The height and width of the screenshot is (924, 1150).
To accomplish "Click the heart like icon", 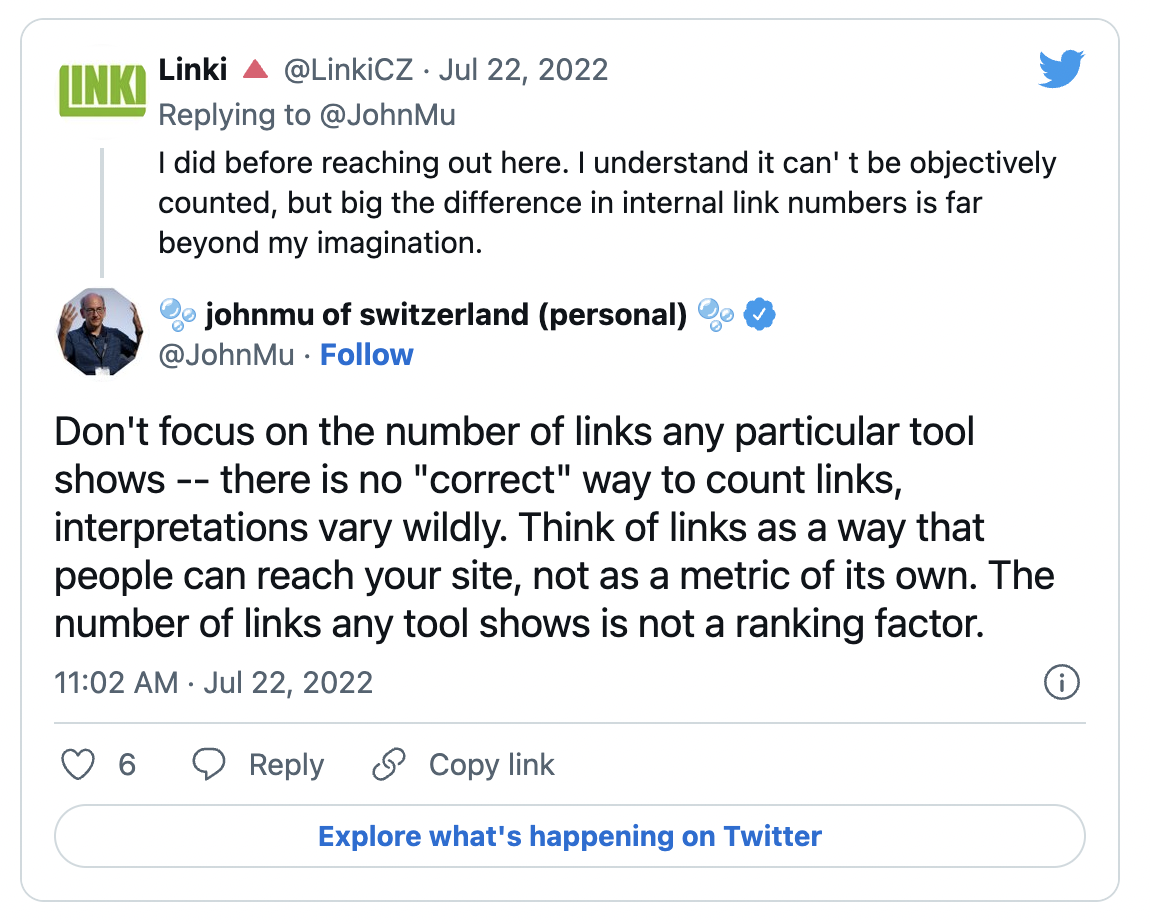I will click(79, 765).
